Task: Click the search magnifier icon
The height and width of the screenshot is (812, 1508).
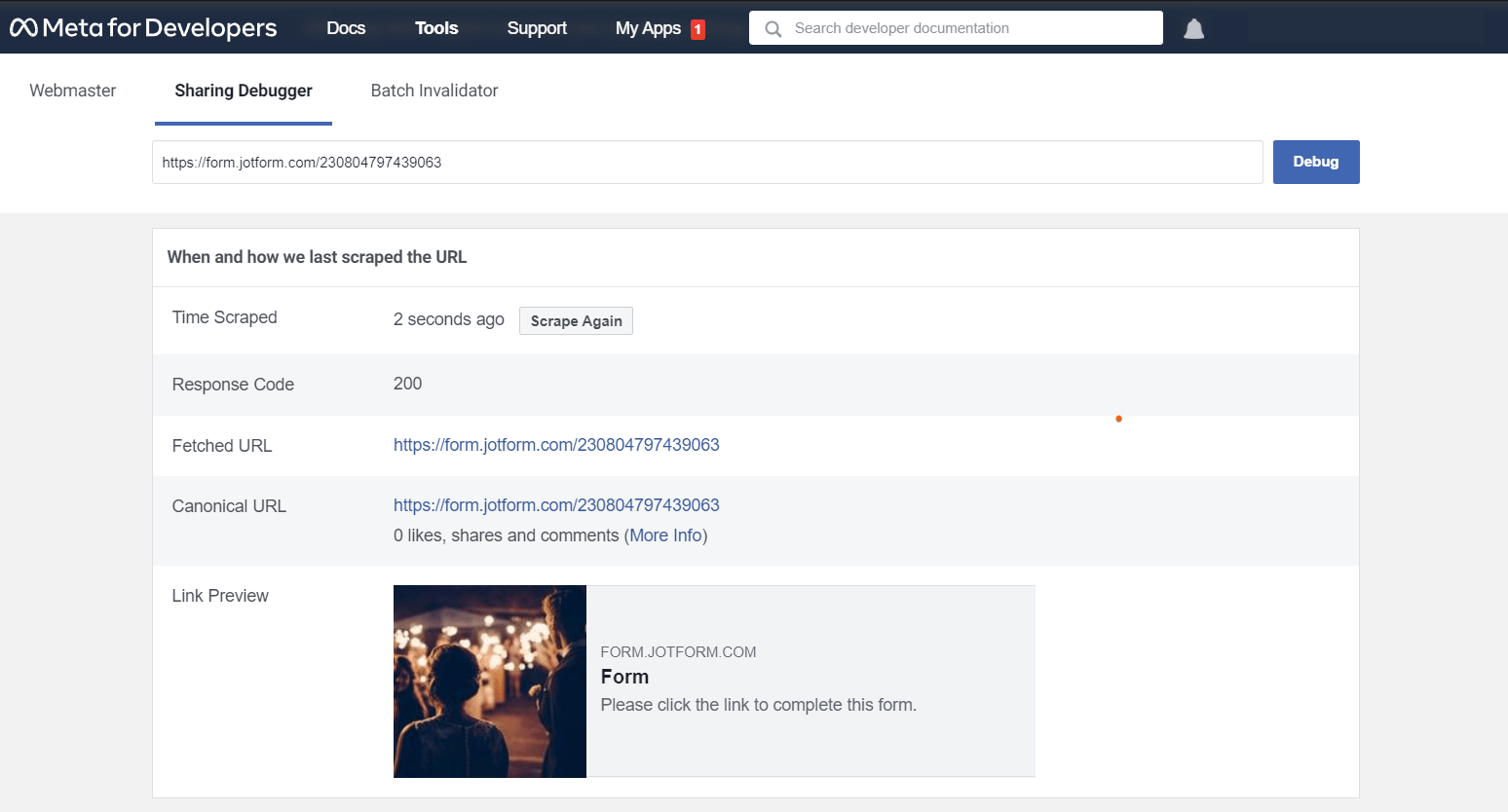Action: click(773, 29)
